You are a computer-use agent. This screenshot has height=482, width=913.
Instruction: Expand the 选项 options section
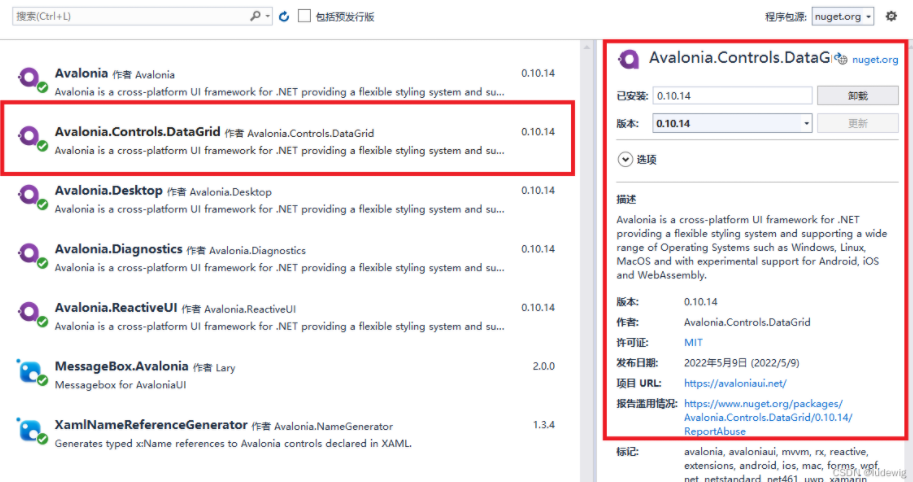(625, 160)
